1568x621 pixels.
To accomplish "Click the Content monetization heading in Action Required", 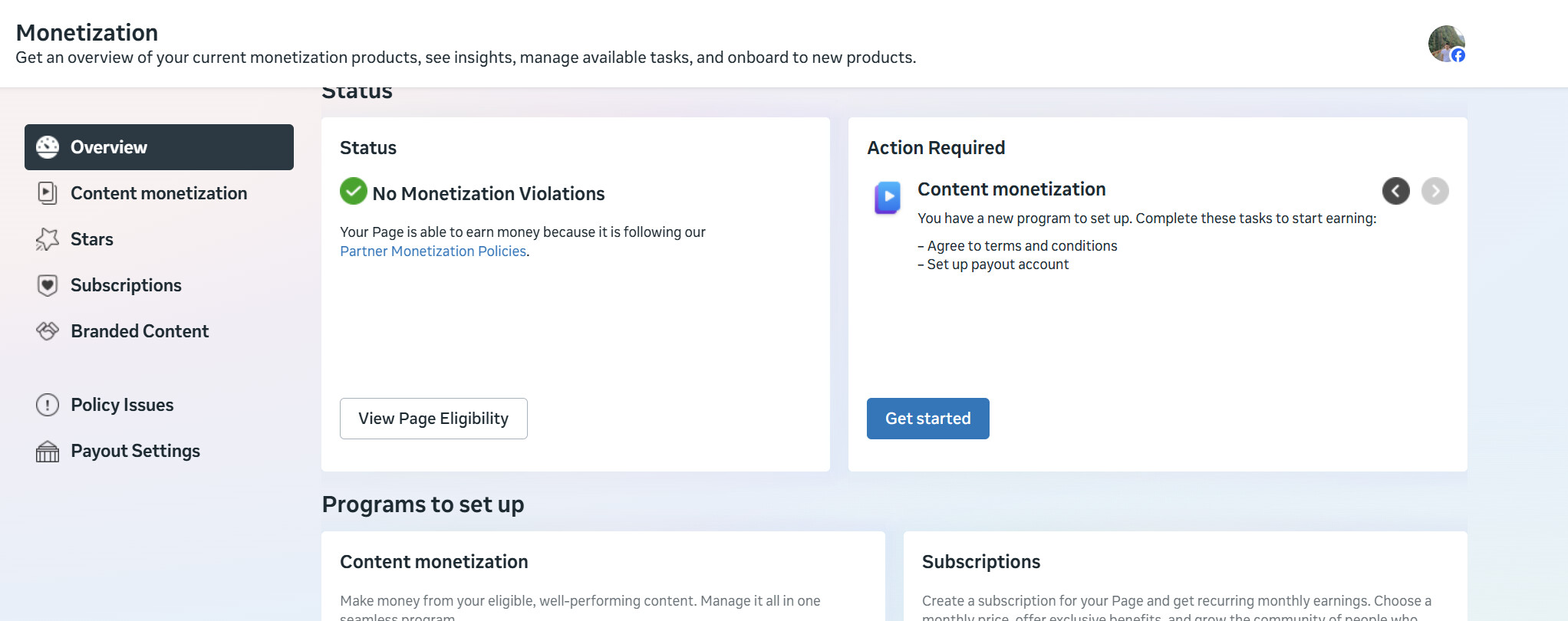I will click(x=1011, y=189).
